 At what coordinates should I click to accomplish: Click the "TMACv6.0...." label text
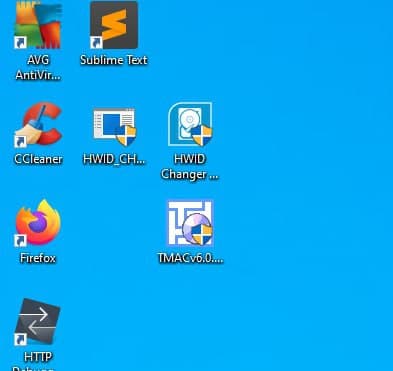pos(190,258)
